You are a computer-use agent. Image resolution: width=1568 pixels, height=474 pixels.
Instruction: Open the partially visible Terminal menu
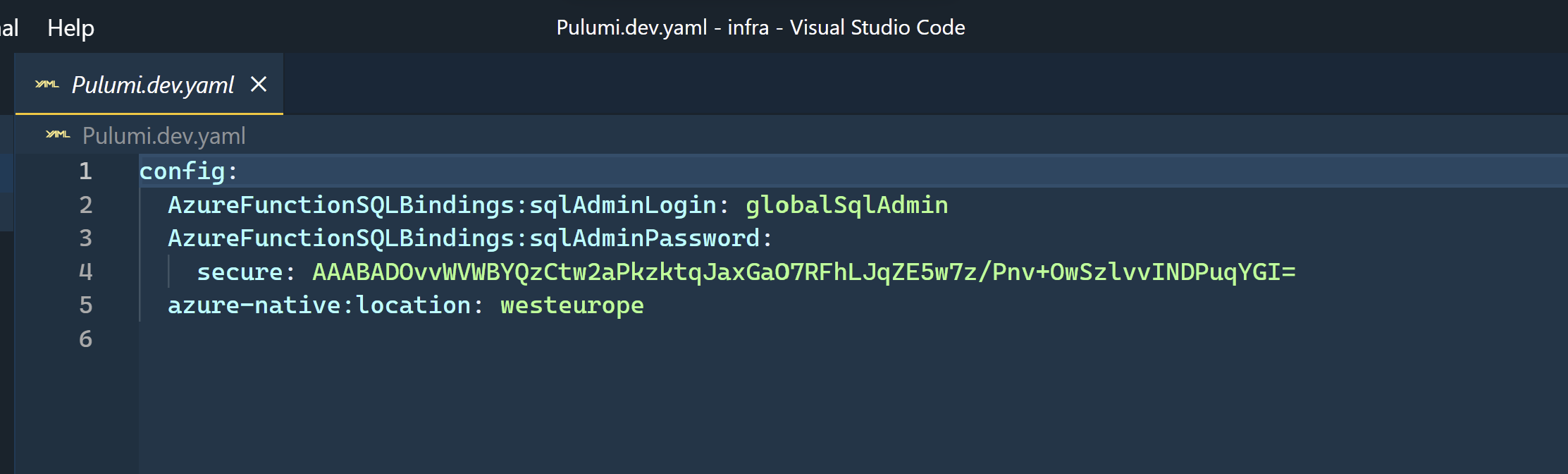[x=8, y=28]
